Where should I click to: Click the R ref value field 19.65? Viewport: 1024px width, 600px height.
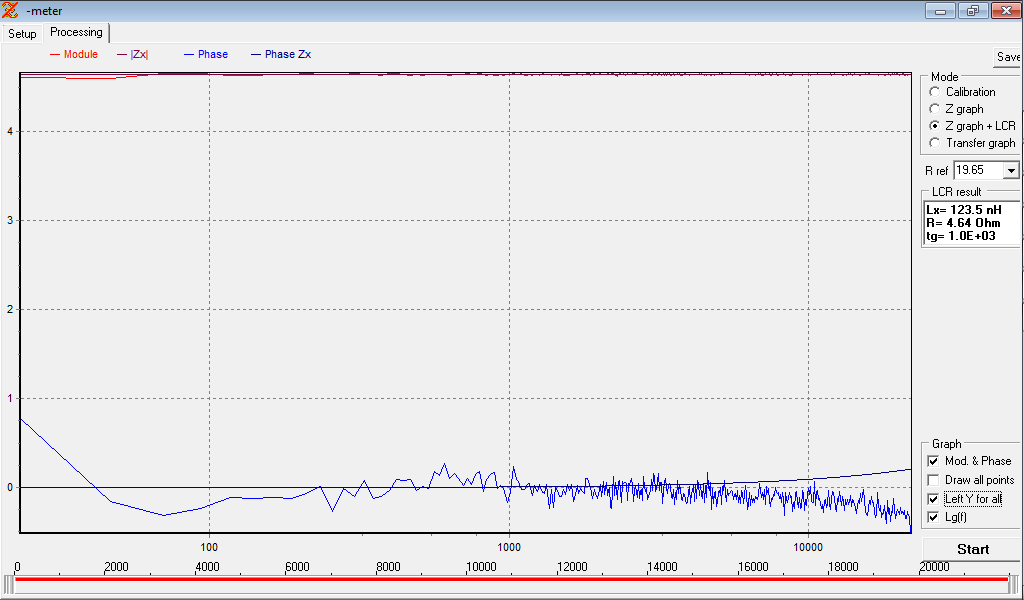click(x=978, y=170)
